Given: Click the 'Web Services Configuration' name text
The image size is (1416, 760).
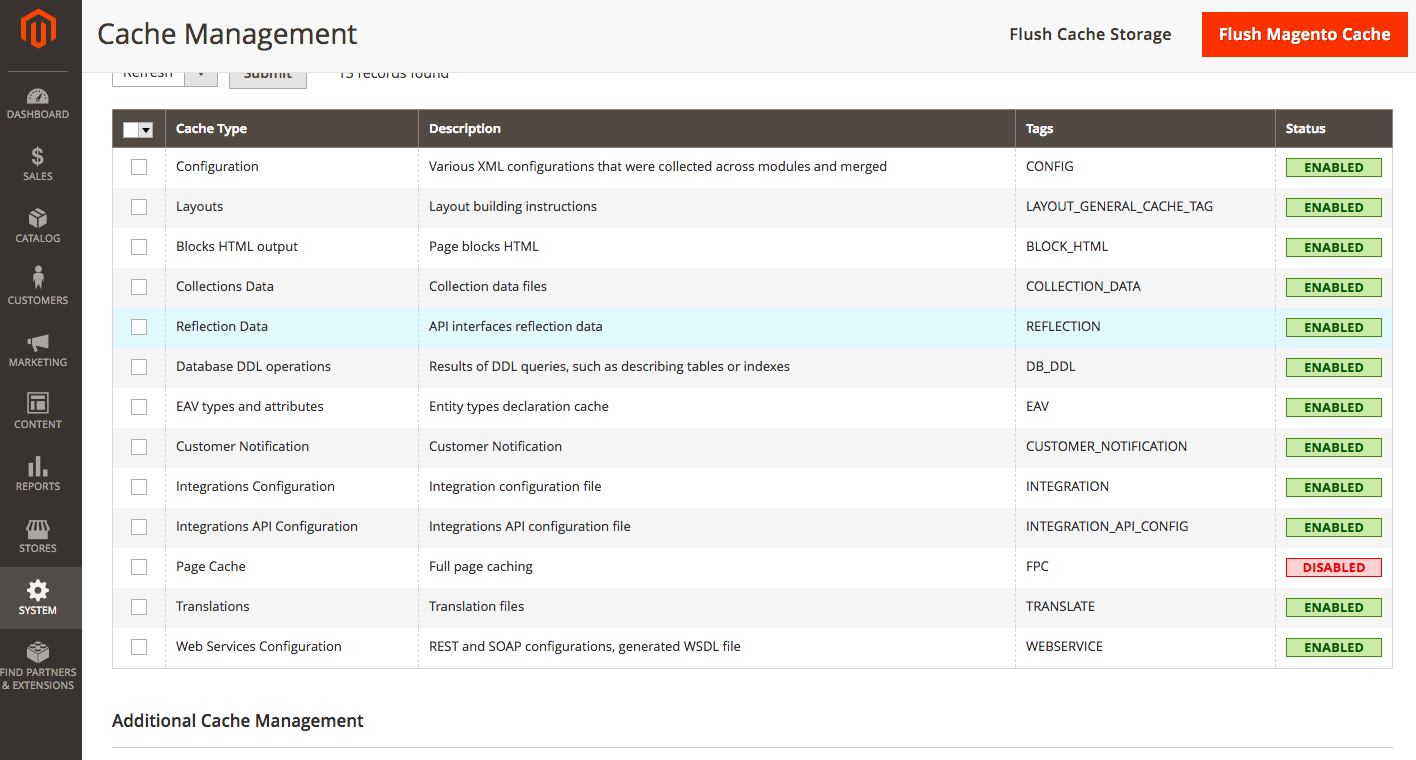Looking at the screenshot, I should [x=259, y=646].
